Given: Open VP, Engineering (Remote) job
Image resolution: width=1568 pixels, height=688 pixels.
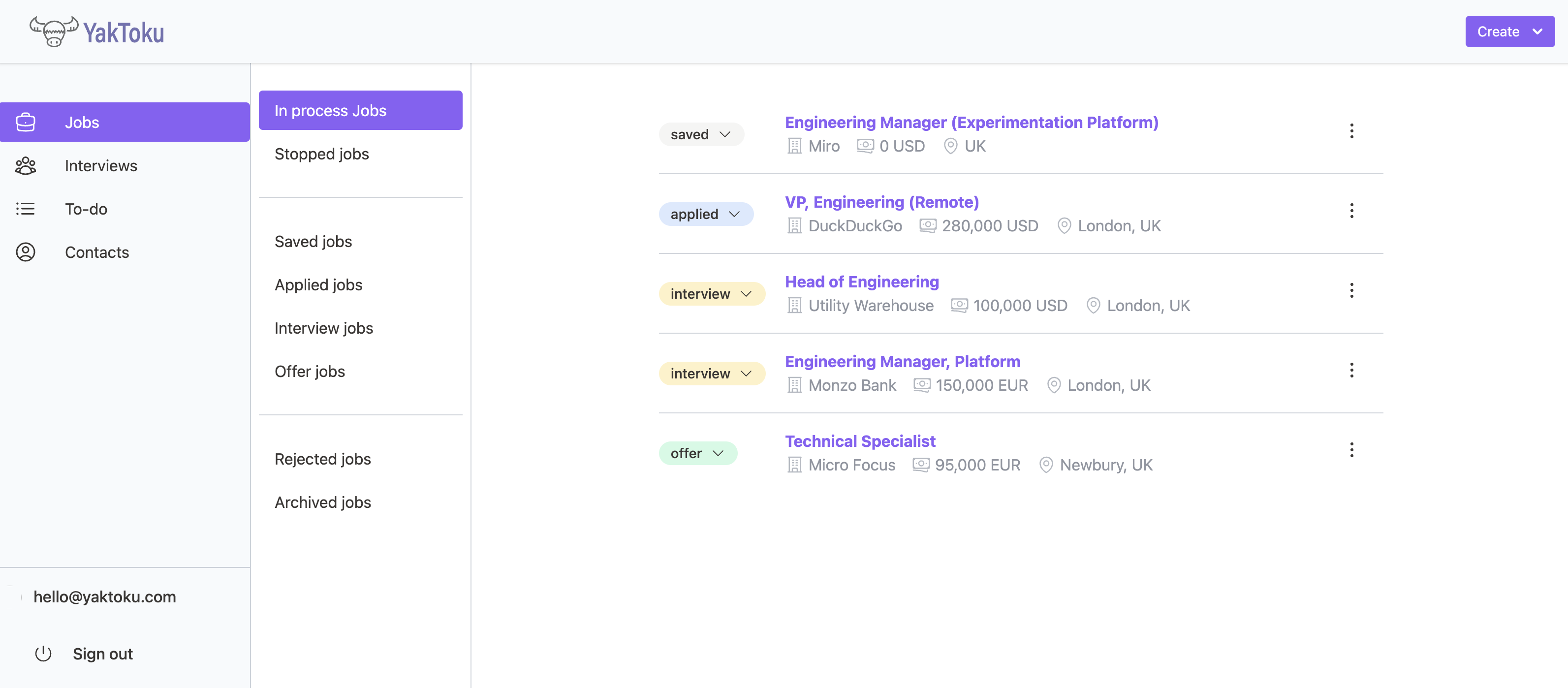Looking at the screenshot, I should click(x=882, y=202).
